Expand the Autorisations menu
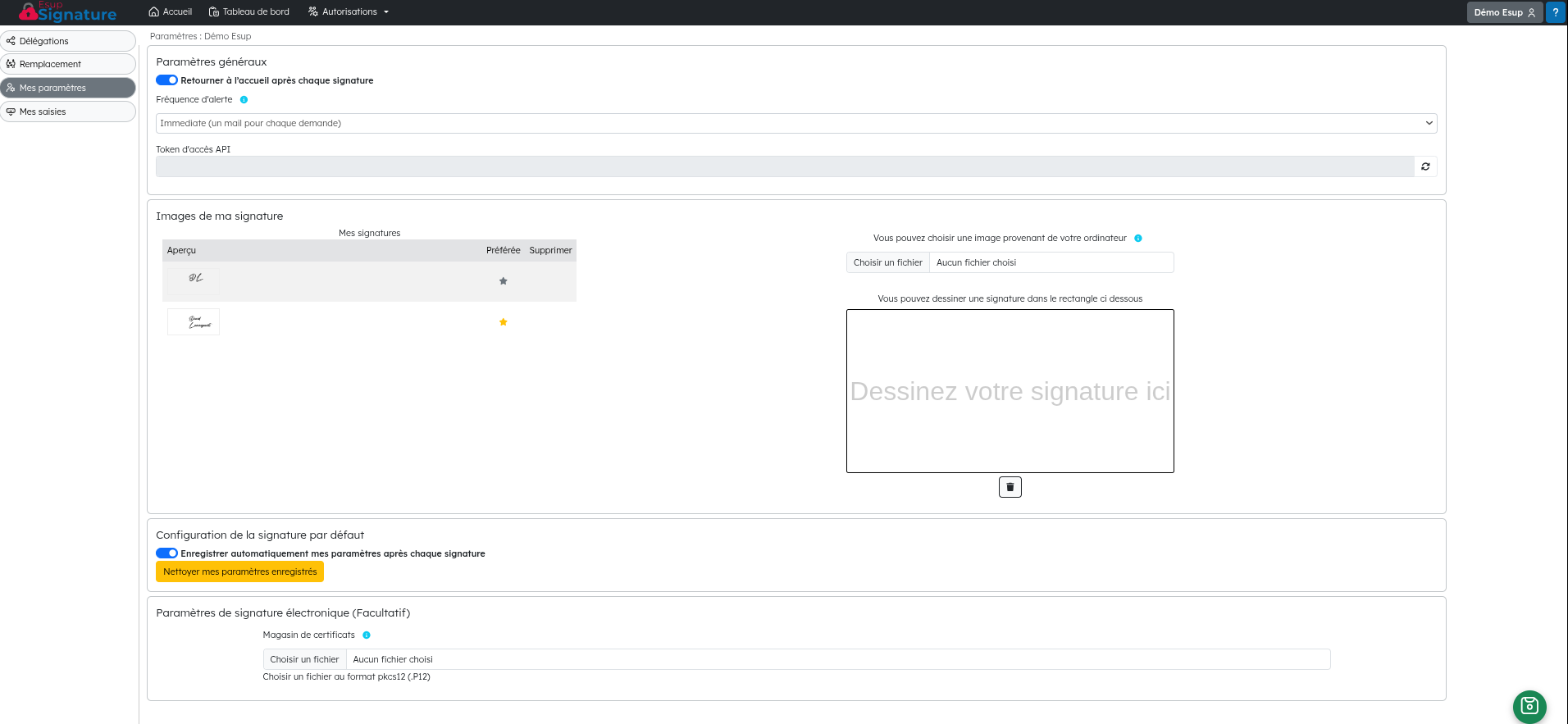Image resolution: width=1568 pixels, height=724 pixels. 349,12
